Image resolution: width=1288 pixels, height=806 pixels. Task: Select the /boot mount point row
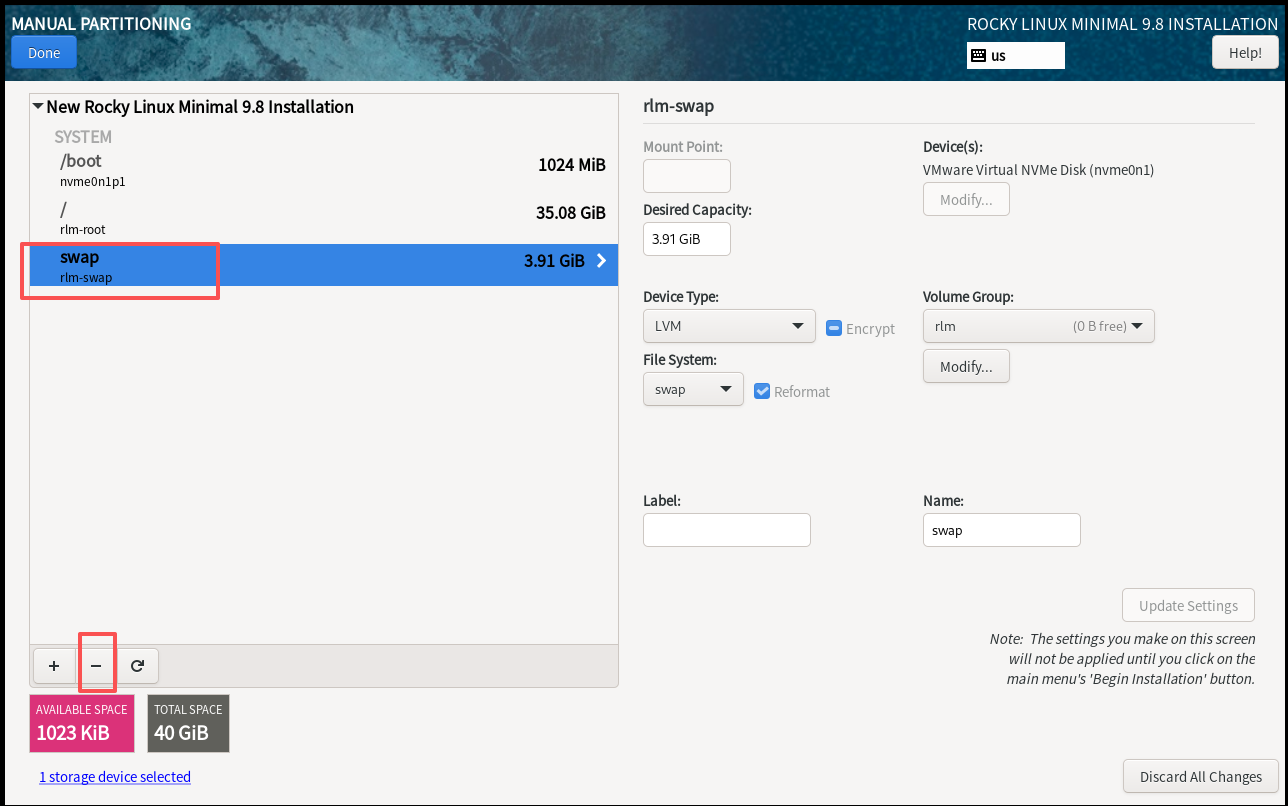click(324, 170)
